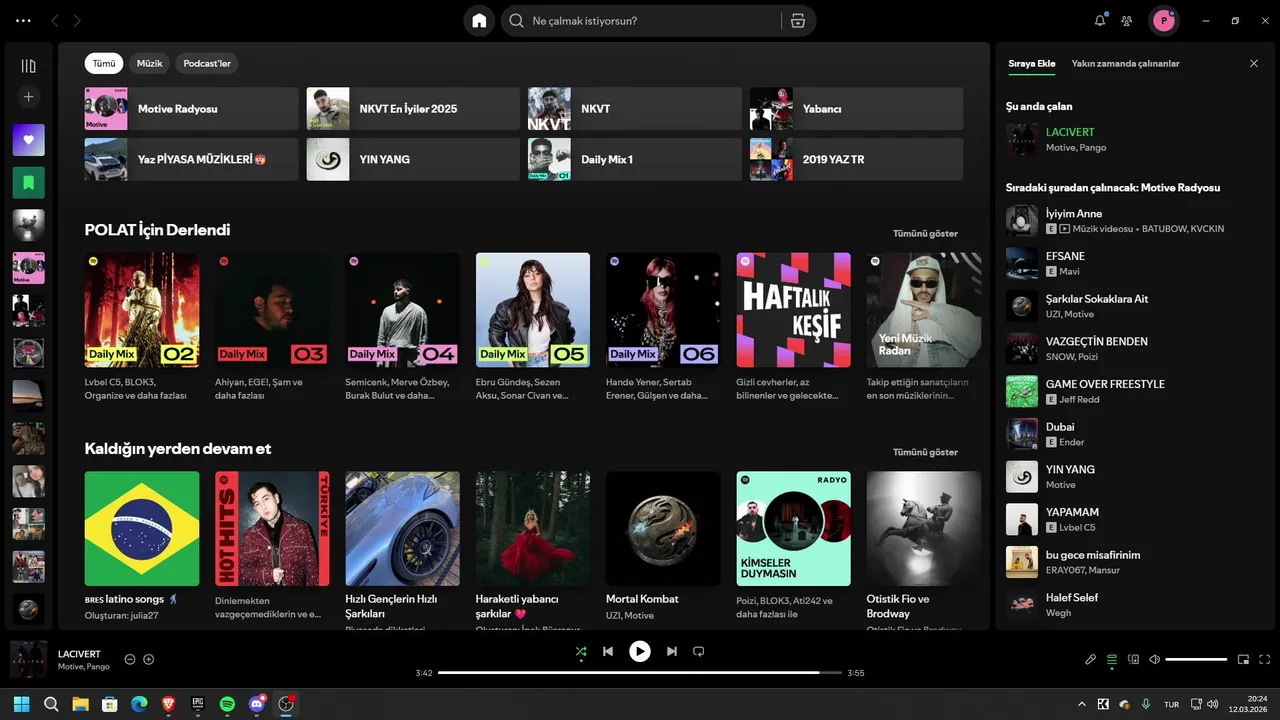1280x720 pixels.
Task: Open LACIVERT now-playing cover art
Action: pyautogui.click(x=28, y=659)
